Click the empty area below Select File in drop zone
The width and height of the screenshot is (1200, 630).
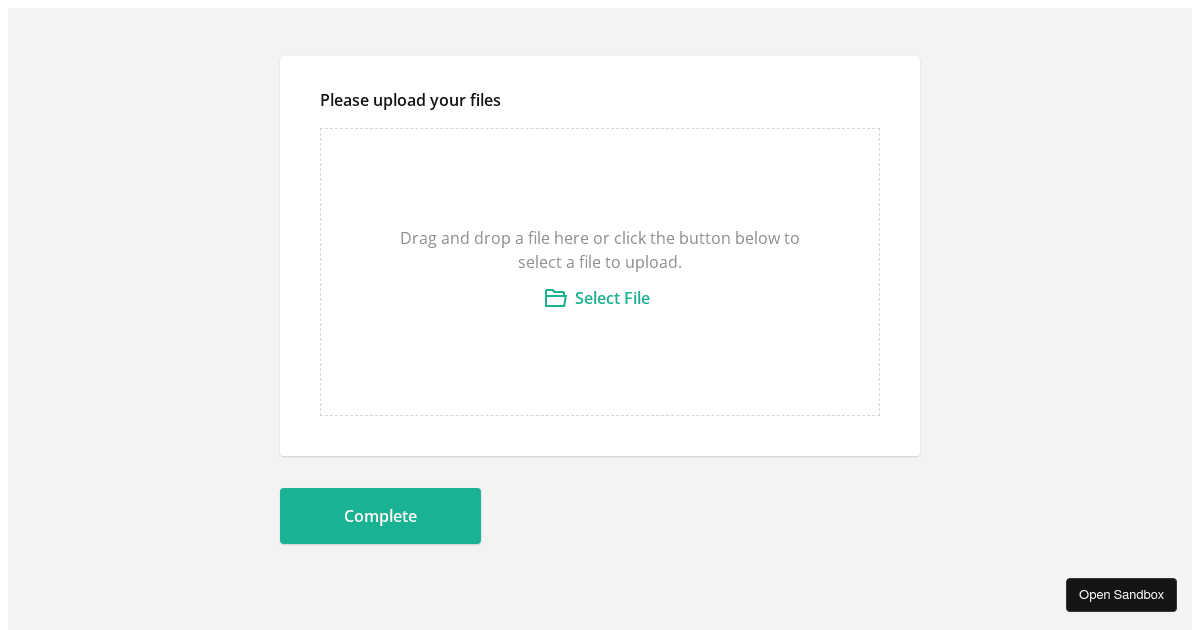600,365
